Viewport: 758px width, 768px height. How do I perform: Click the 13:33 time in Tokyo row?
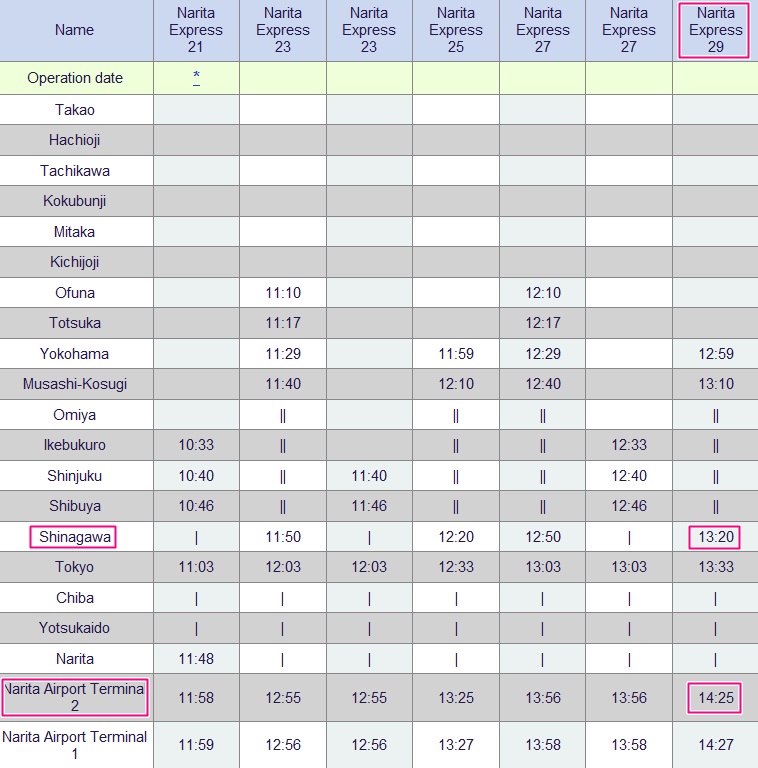715,567
